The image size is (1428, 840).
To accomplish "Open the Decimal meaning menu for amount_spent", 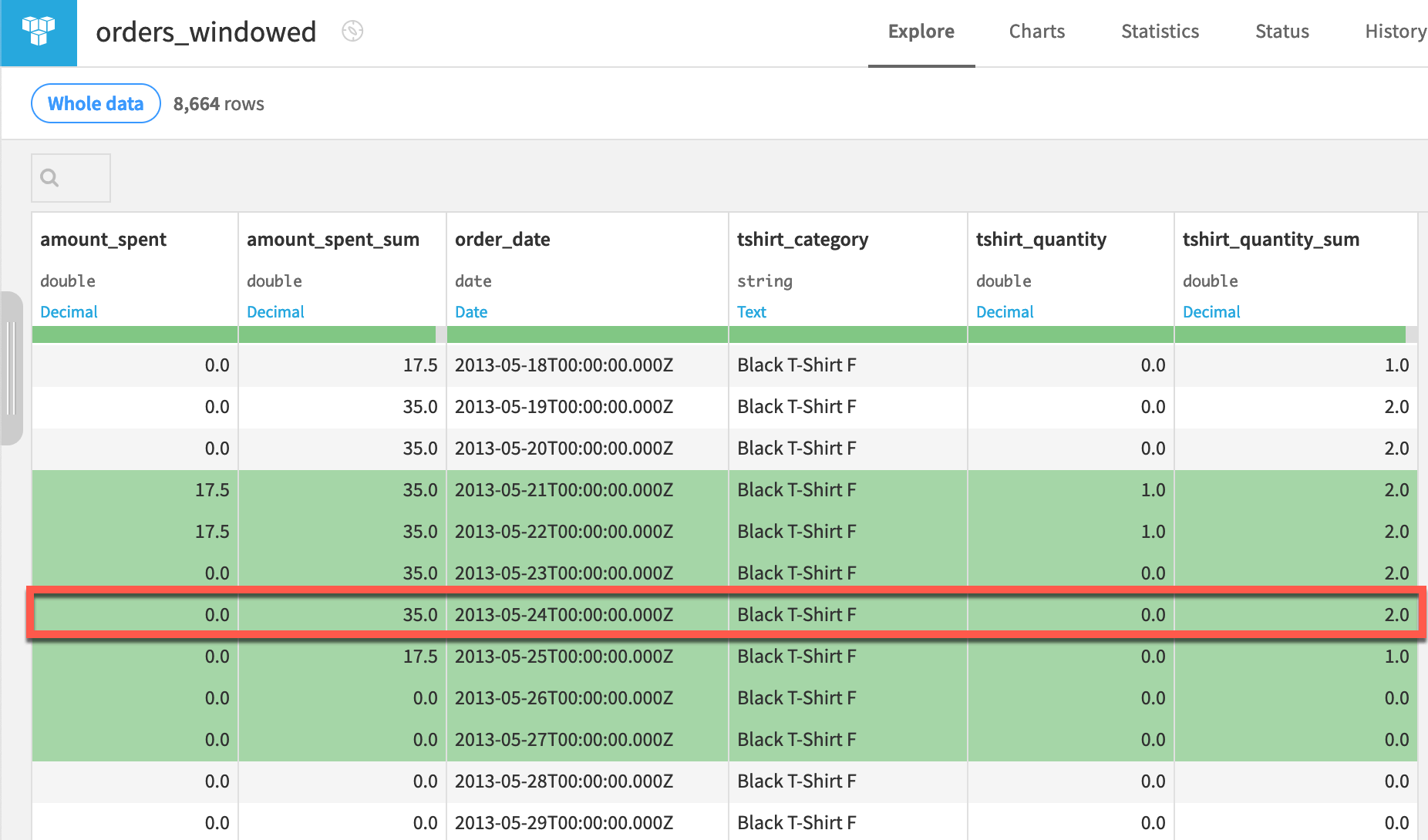I will point(69,311).
